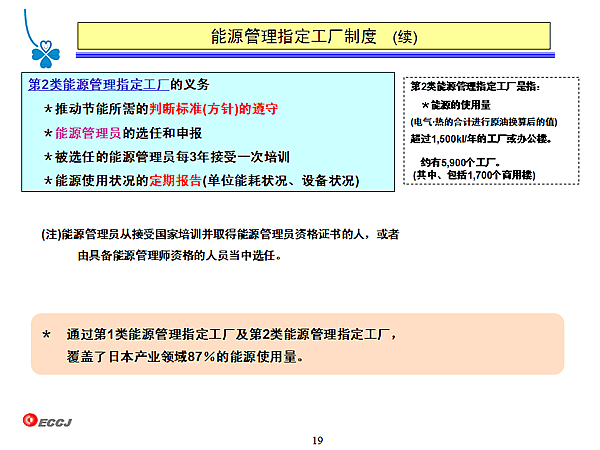Image resolution: width=600 pixels, height=450 pixels.
Task: Open the 第2类能源管理指定工厂 hyperlink
Action: point(98,85)
